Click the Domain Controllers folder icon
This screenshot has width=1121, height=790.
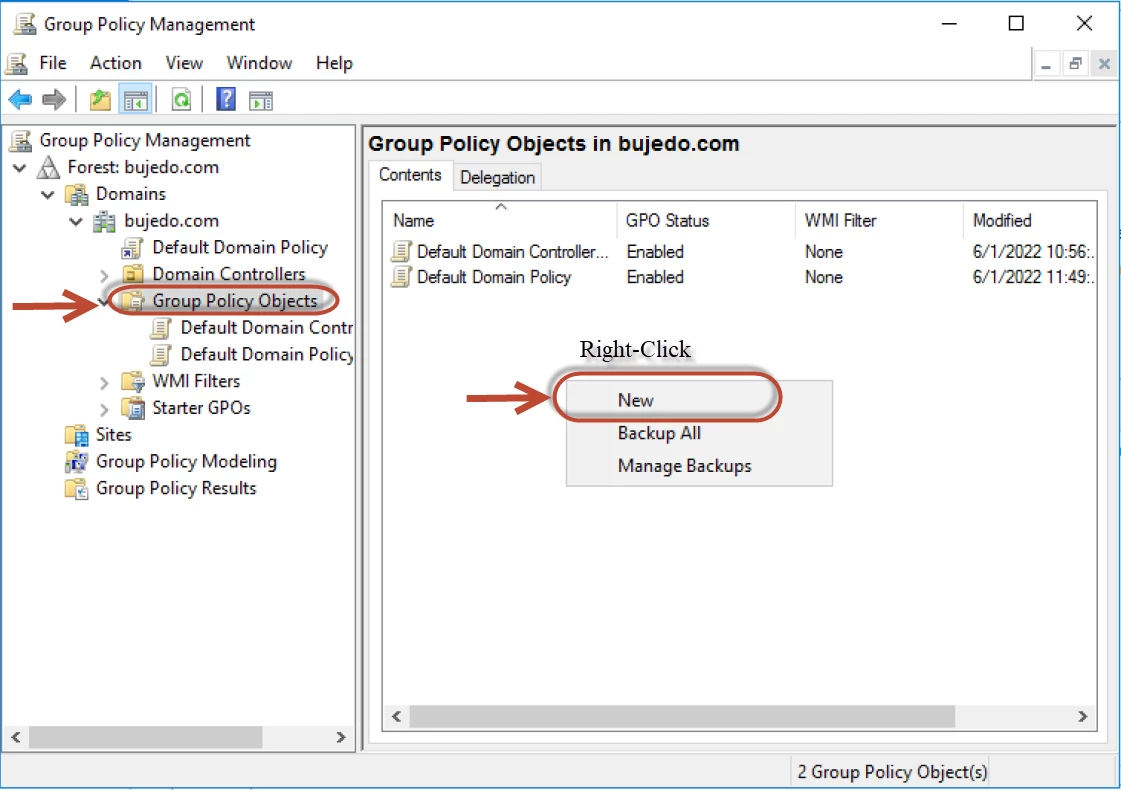[133, 275]
